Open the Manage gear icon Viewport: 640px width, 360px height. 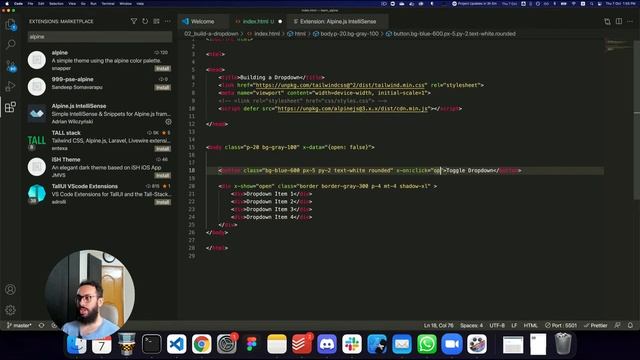click(x=11, y=310)
